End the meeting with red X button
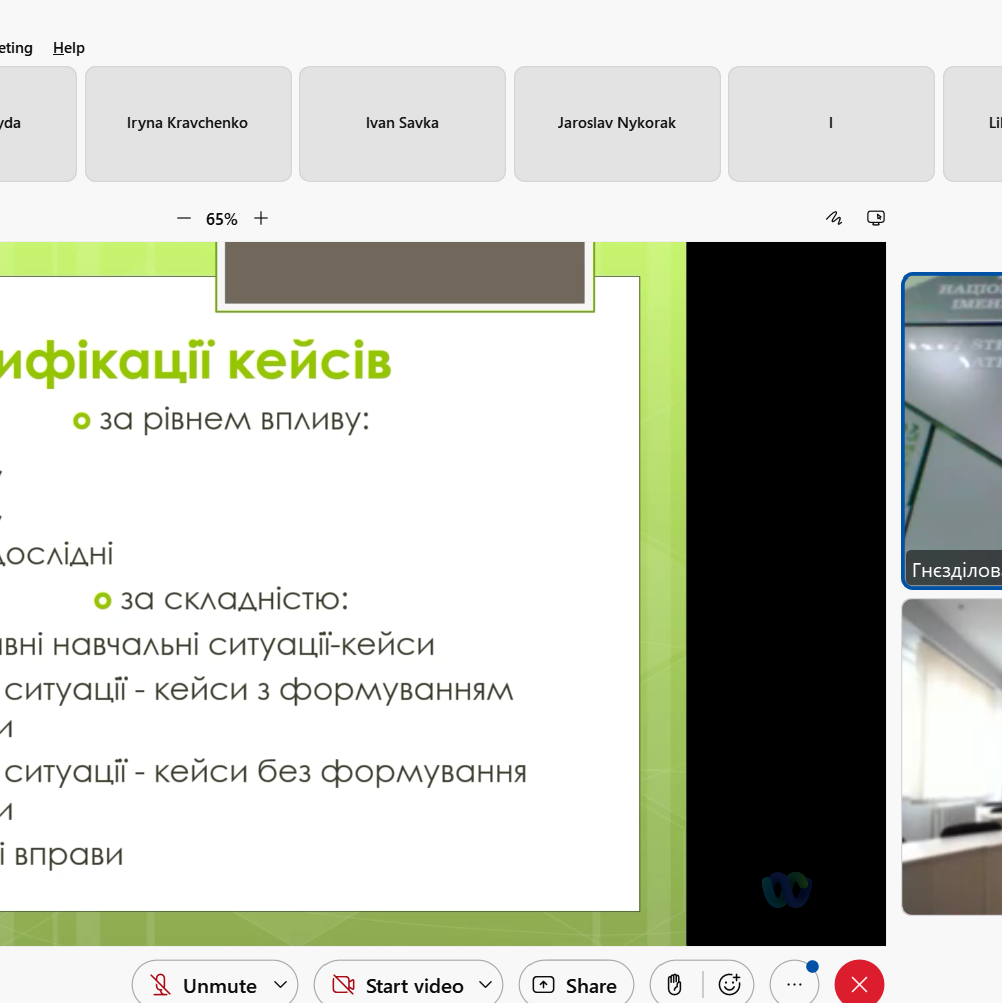Screen dimensions: 1002x1003 click(859, 985)
